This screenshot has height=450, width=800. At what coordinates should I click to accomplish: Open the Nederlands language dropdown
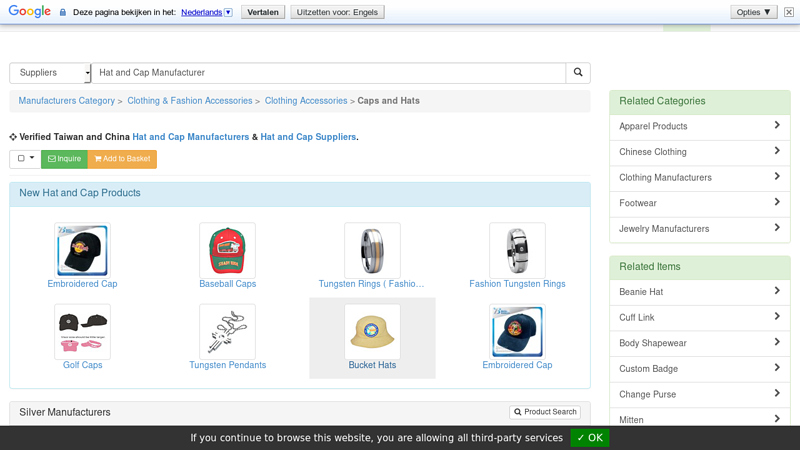coord(229,12)
